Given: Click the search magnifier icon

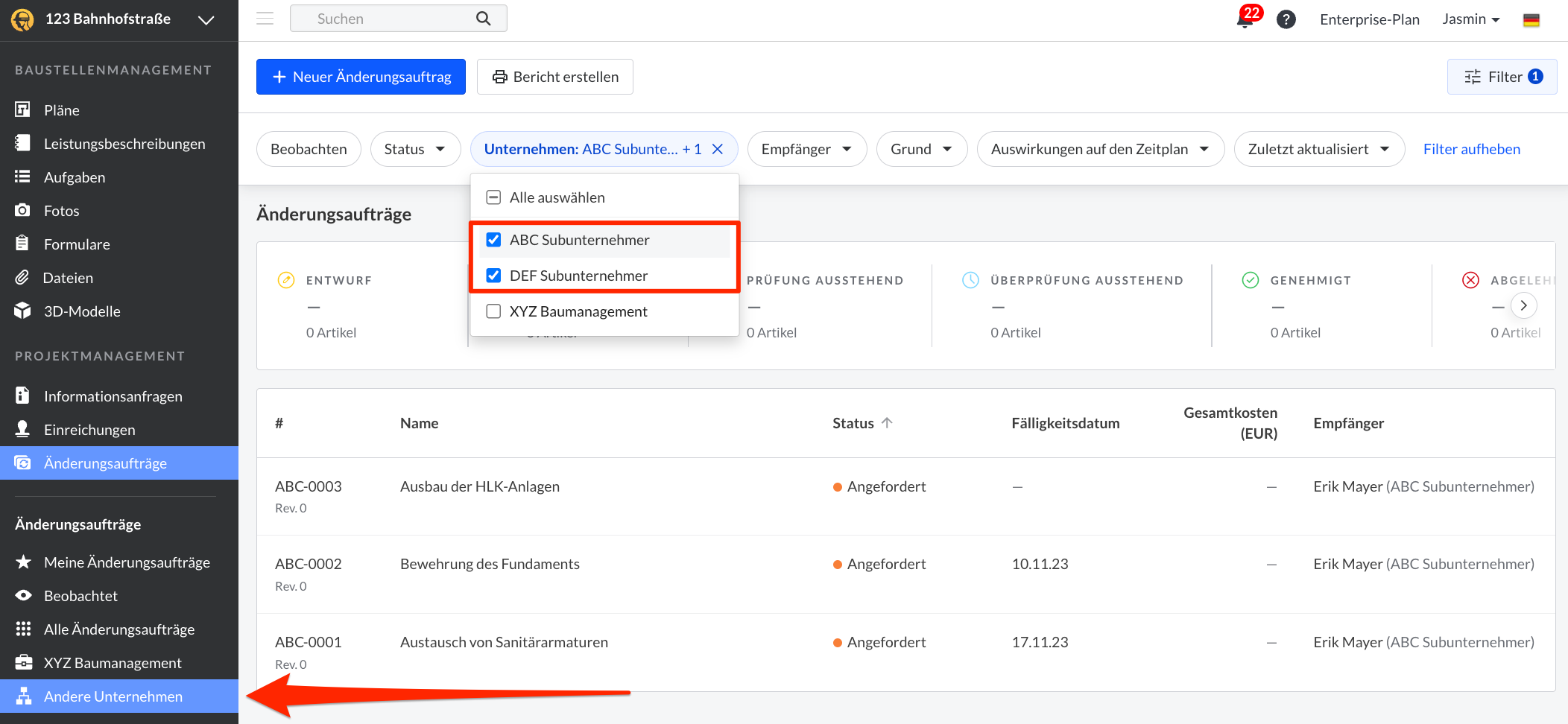Looking at the screenshot, I should click(484, 19).
